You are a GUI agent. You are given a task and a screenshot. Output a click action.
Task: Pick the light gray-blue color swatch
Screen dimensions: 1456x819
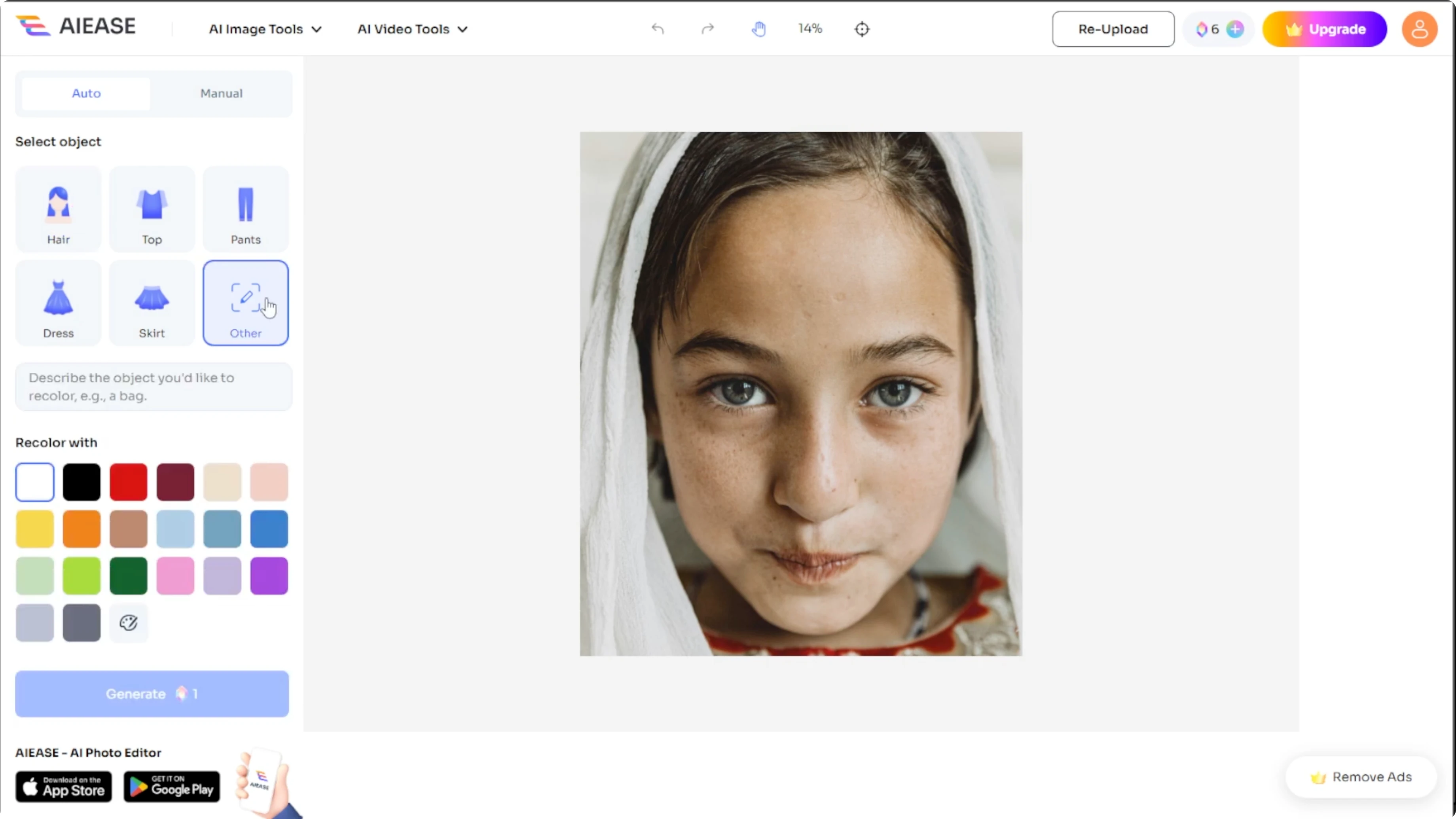tap(35, 623)
